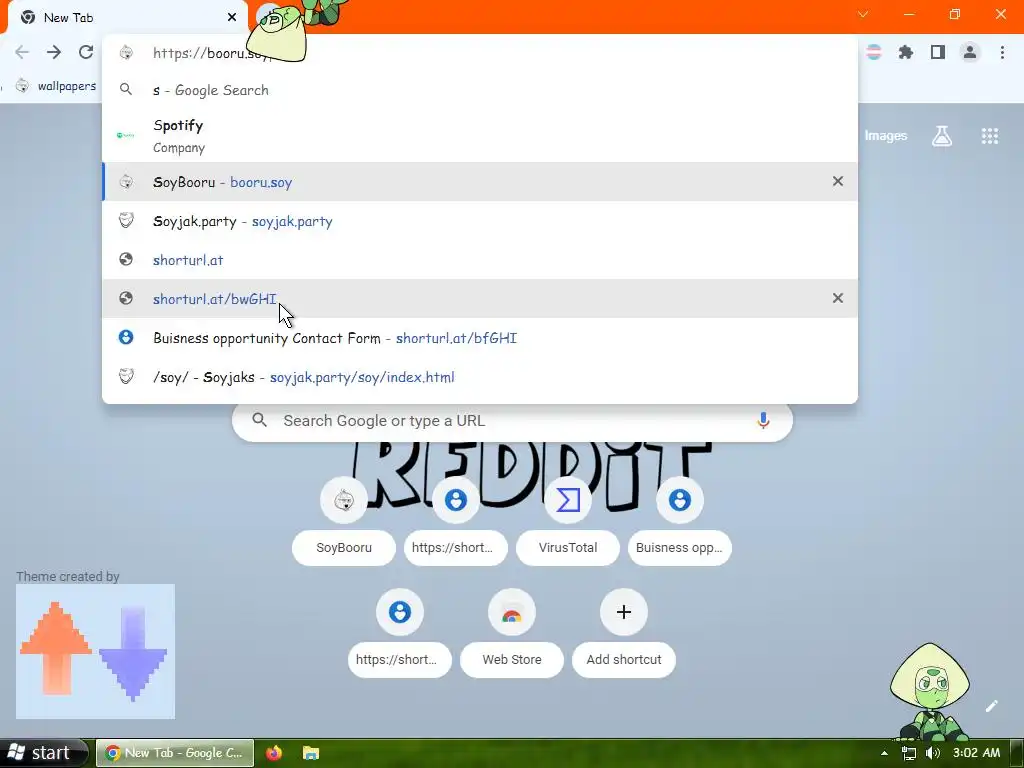Click the New Tab - Google Chrome taskbar button
1024x768 pixels.
point(174,753)
